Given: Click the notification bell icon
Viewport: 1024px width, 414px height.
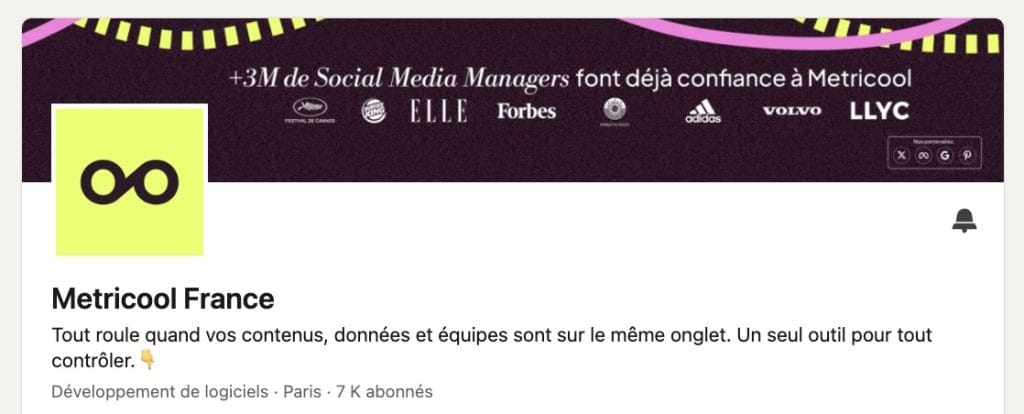Looking at the screenshot, I should click(964, 221).
